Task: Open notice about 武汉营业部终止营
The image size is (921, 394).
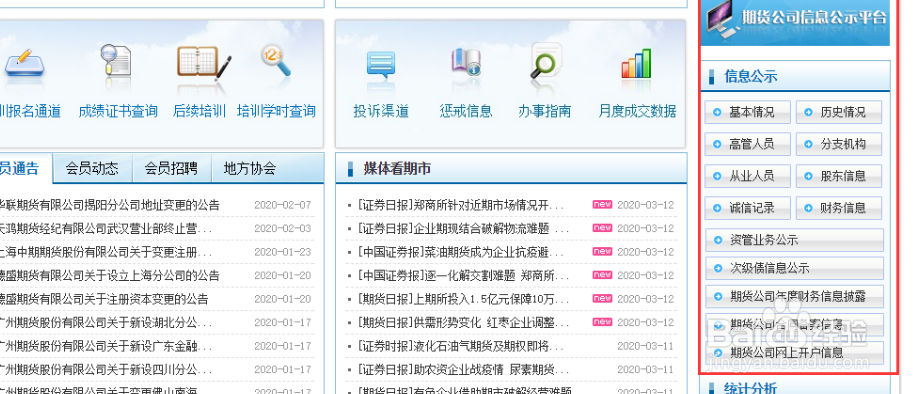Action: [x=106, y=228]
